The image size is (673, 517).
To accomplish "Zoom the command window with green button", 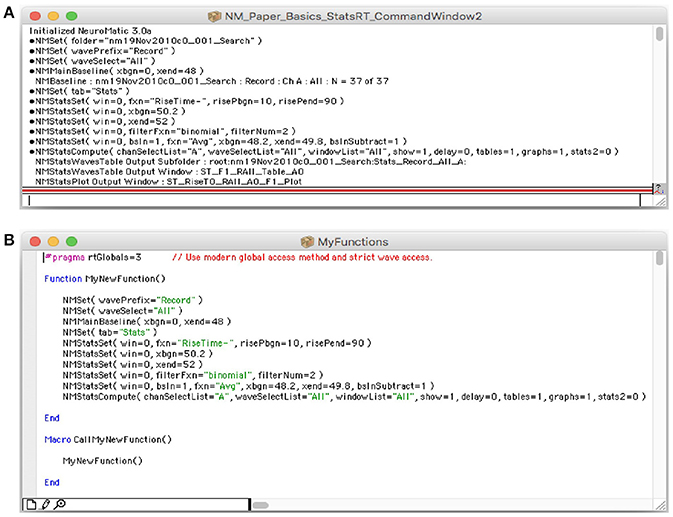I will [72, 16].
